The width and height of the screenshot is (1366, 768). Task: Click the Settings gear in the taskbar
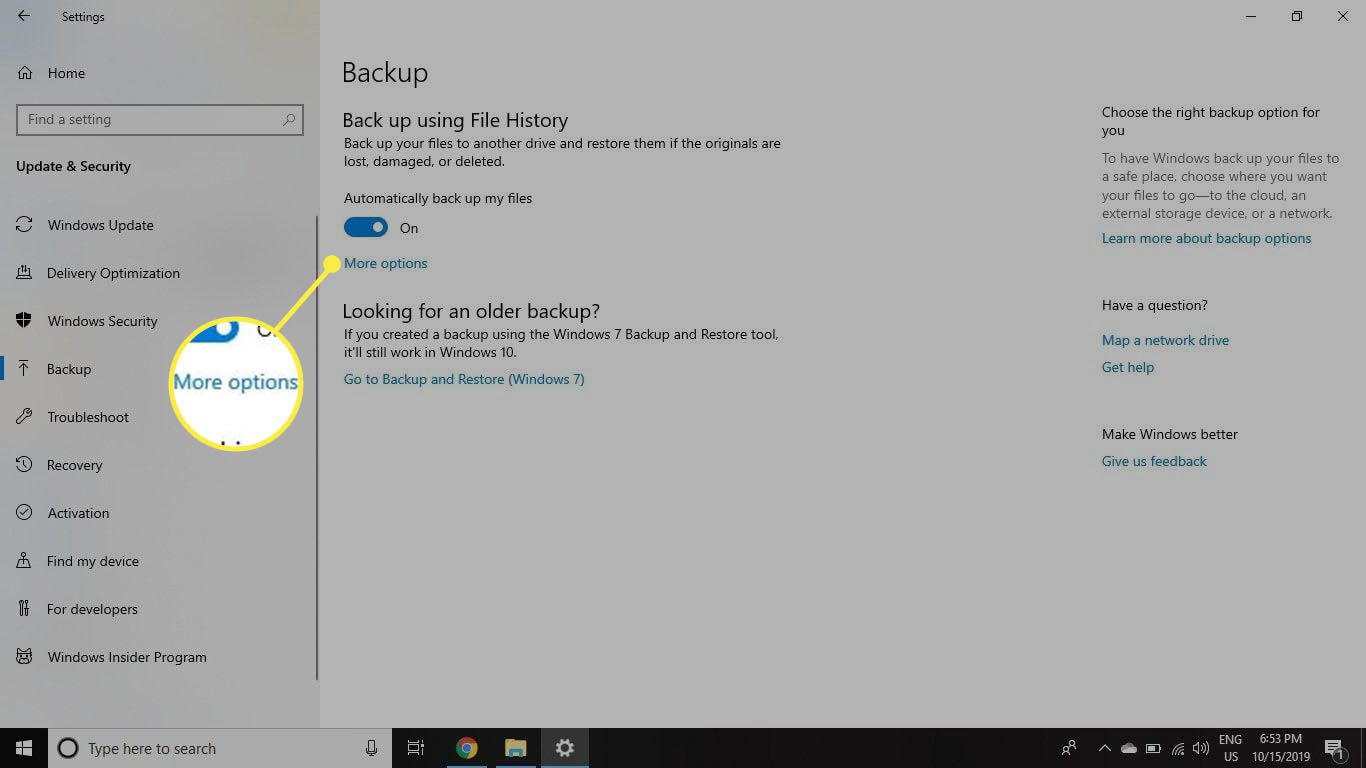pos(565,748)
